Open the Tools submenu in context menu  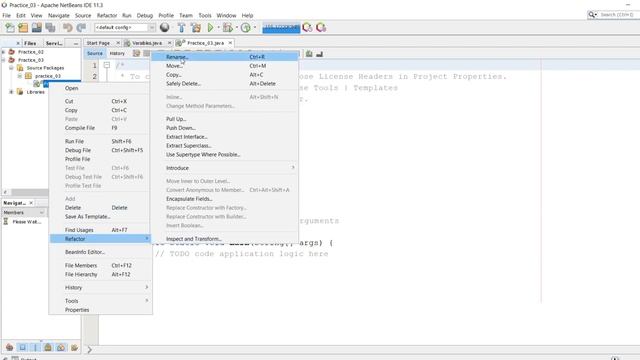point(100,301)
